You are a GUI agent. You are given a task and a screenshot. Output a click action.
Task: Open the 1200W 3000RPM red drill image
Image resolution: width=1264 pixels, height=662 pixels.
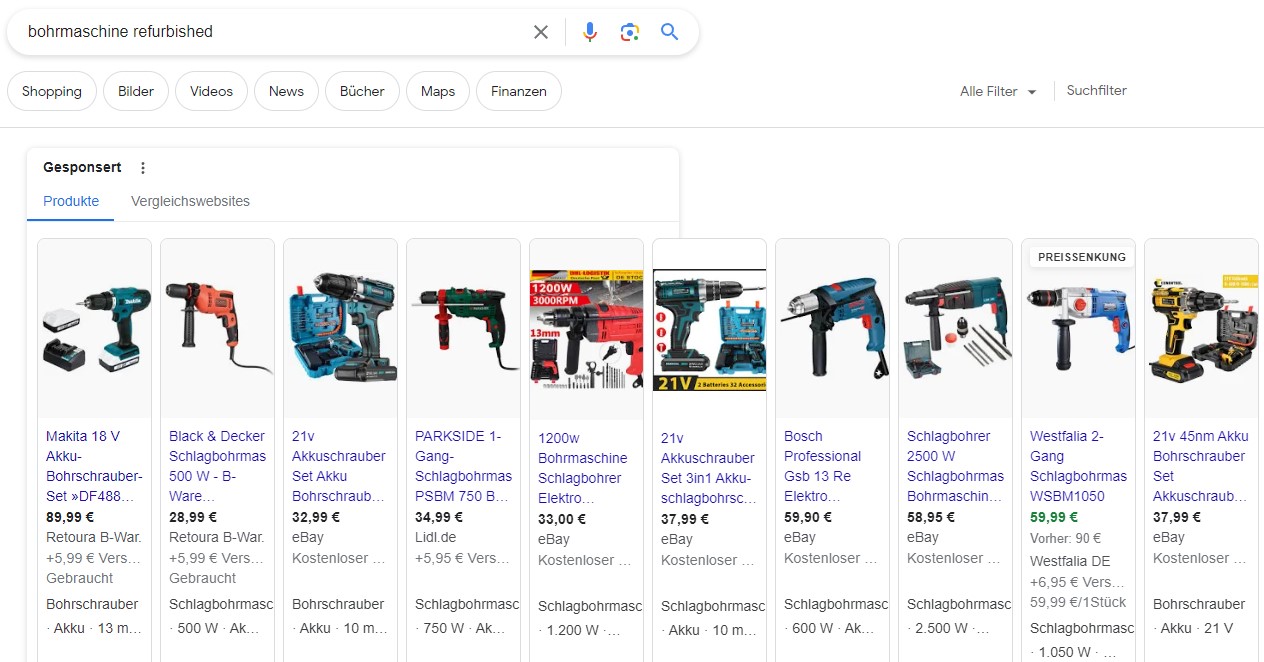[x=586, y=328]
